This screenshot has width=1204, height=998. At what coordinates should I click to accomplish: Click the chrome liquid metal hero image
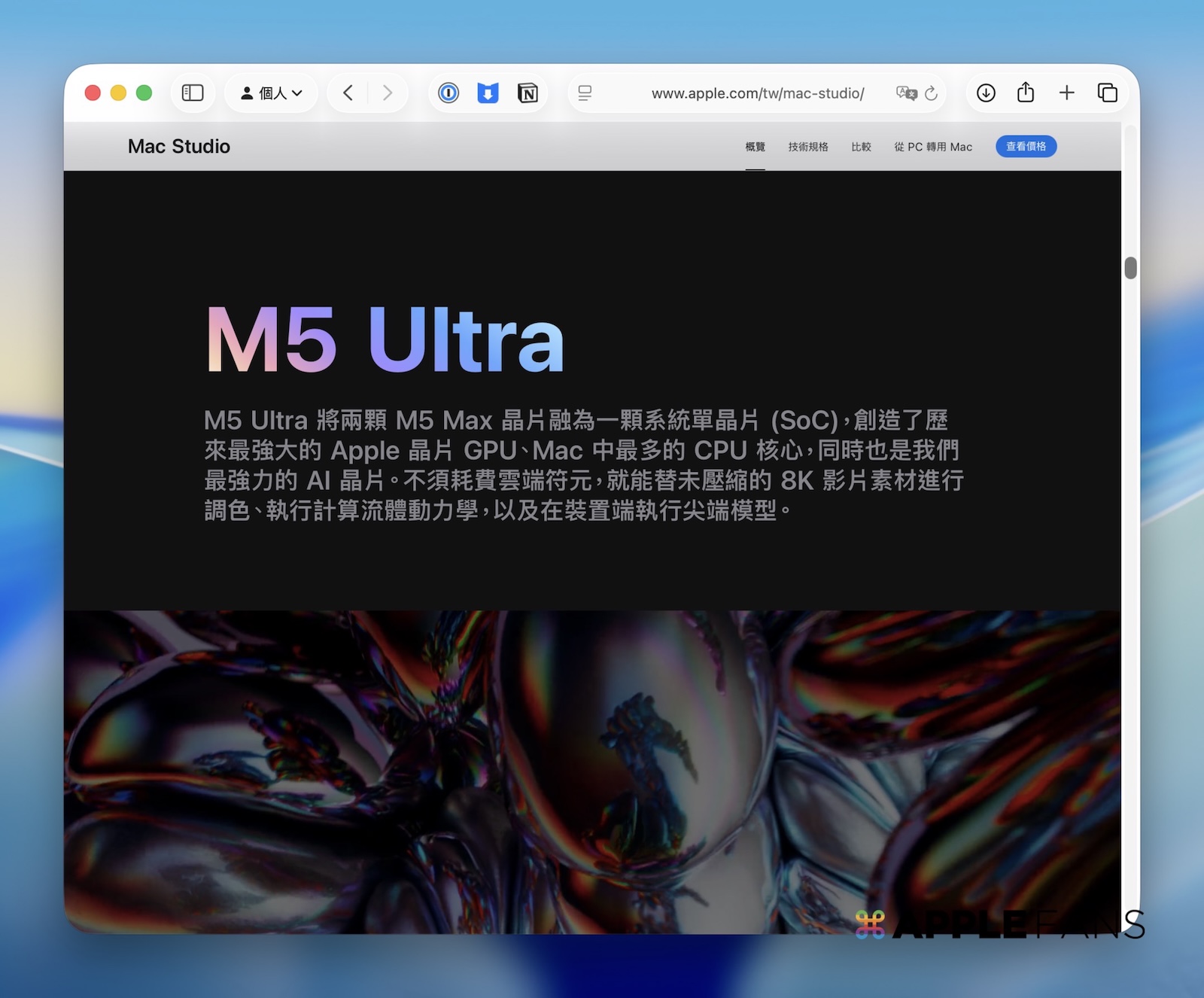tap(592, 771)
